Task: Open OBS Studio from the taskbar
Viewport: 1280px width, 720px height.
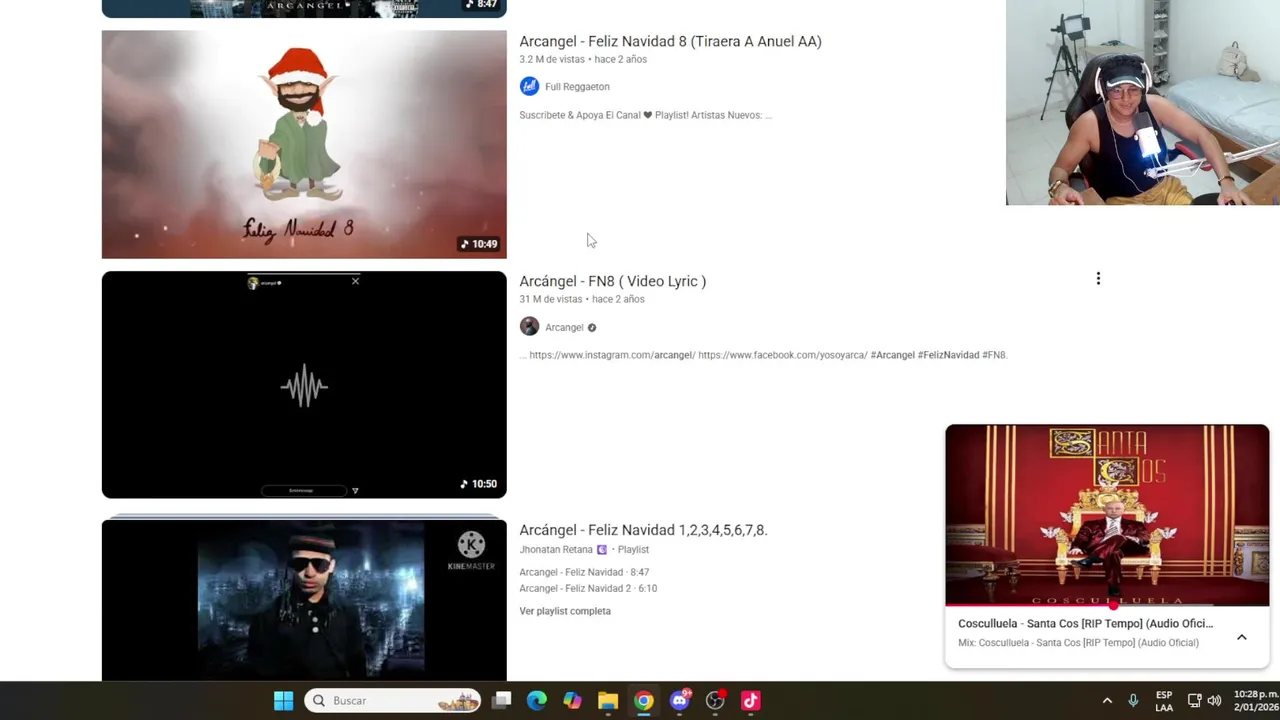Action: coord(715,701)
